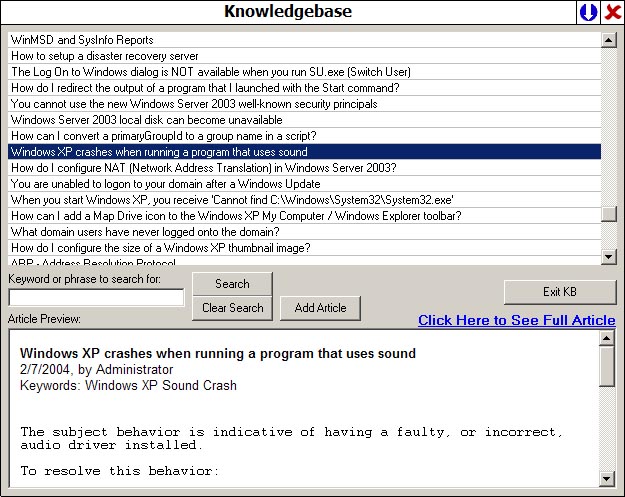Click the article preview scroll-up arrow
Image resolution: width=625 pixels, height=497 pixels.
[606, 338]
